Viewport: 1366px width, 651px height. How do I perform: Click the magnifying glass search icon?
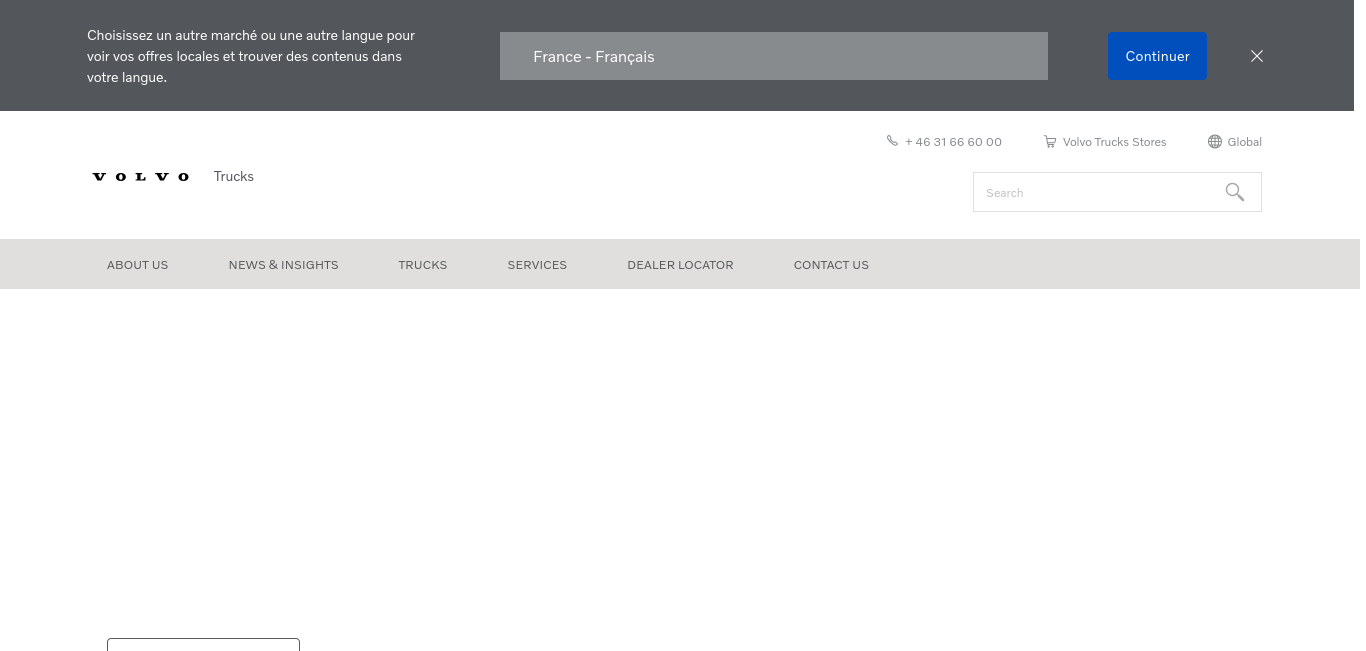pos(1235,192)
